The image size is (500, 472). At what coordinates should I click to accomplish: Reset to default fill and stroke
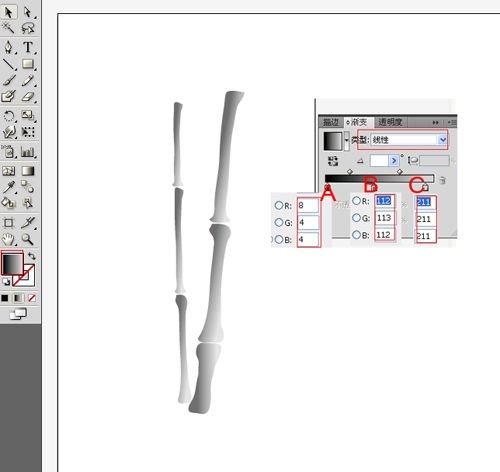pos(6,282)
